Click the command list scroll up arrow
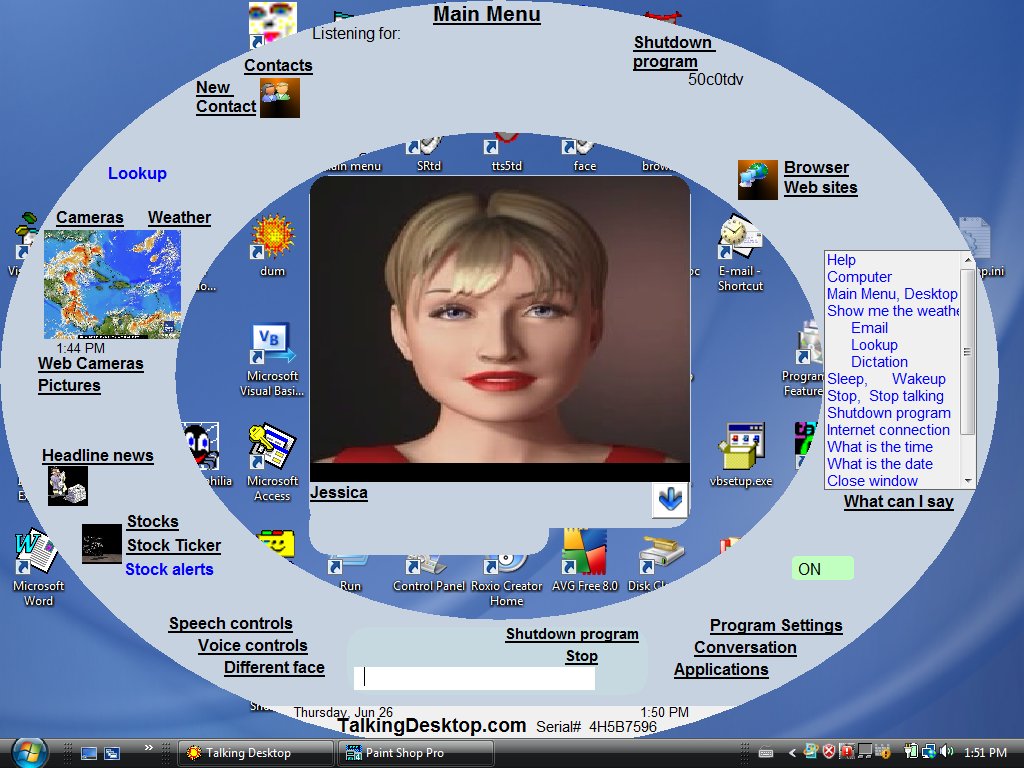Viewport: 1024px width, 768px height. [x=968, y=259]
